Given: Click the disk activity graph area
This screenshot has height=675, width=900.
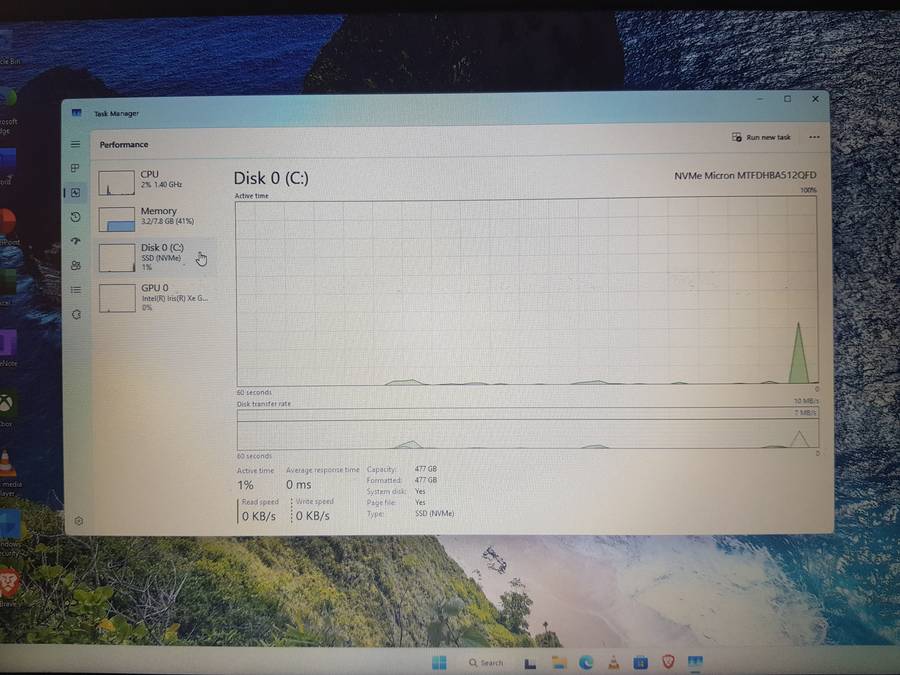Looking at the screenshot, I should pyautogui.click(x=525, y=290).
